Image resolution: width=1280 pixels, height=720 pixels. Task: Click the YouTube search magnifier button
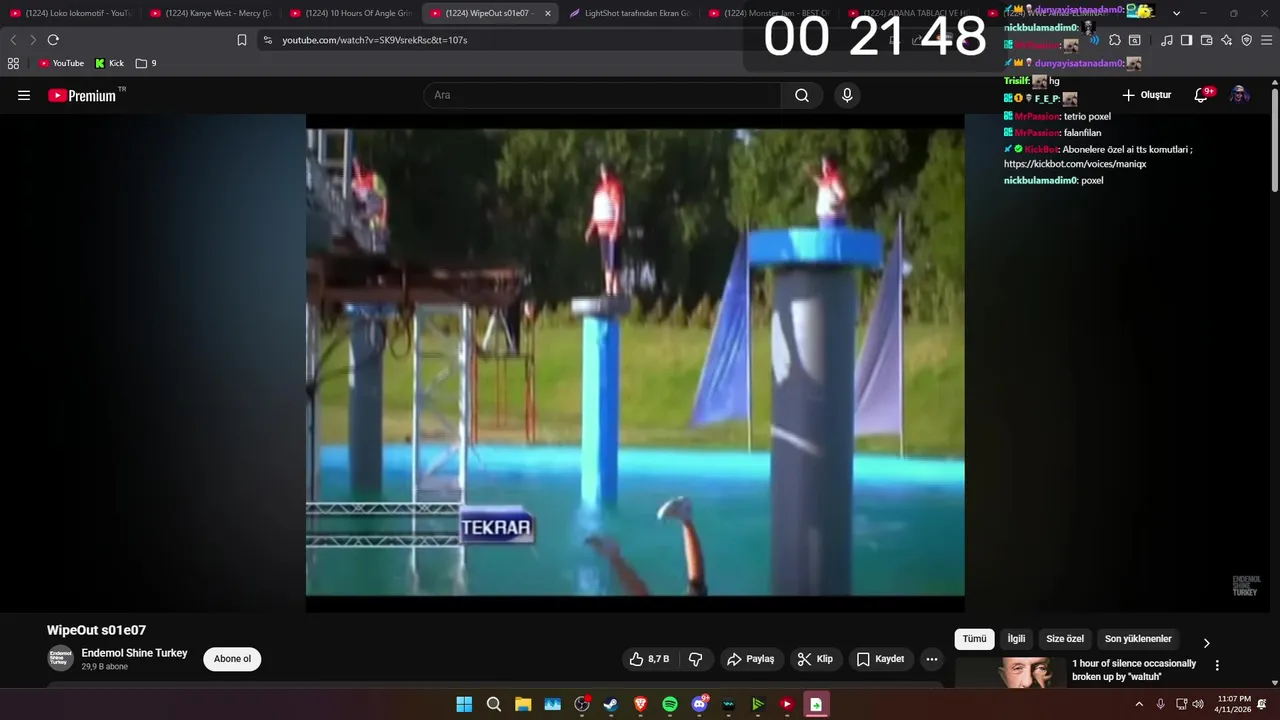802,95
